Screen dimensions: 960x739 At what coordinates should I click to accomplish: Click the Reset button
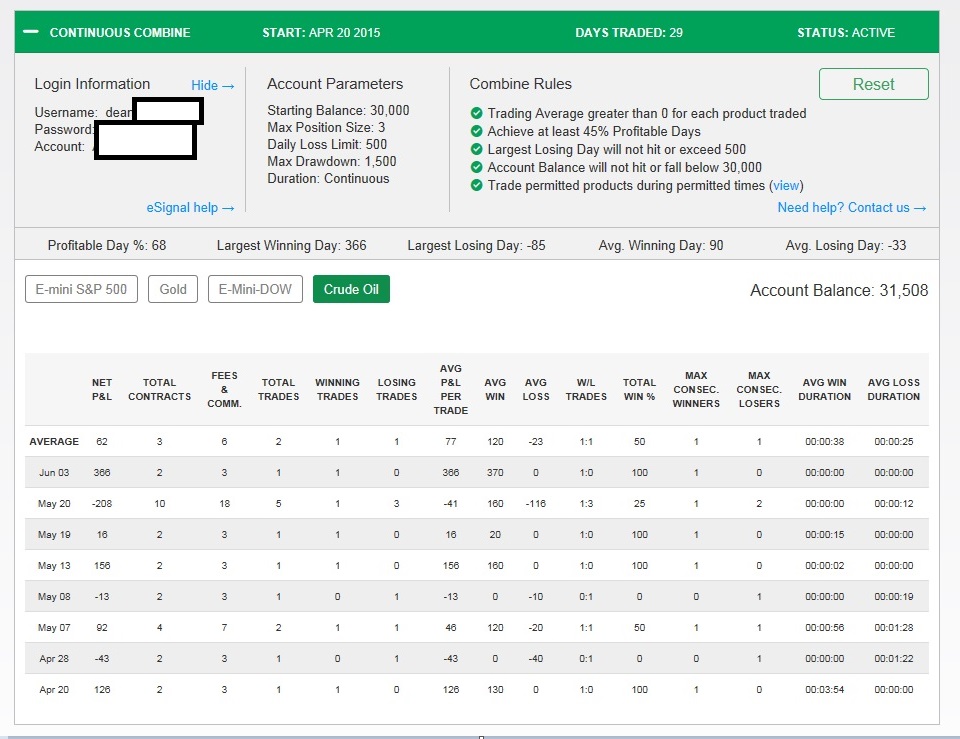click(x=873, y=84)
